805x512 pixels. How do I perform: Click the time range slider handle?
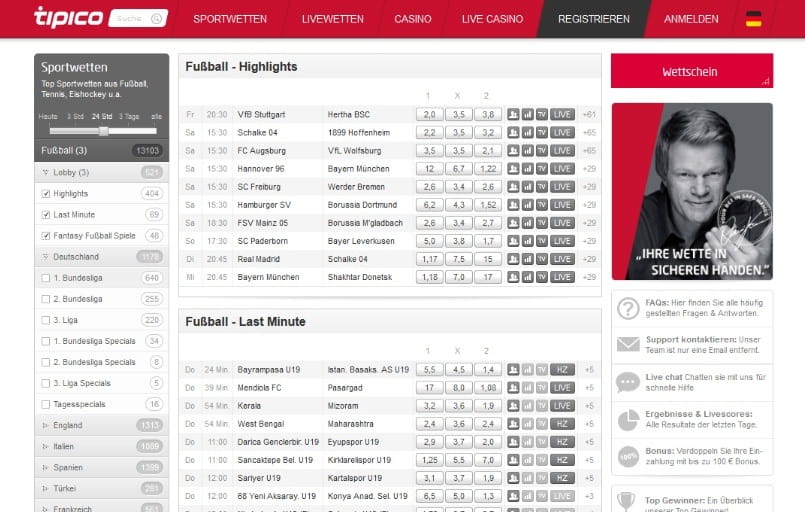pyautogui.click(x=103, y=131)
